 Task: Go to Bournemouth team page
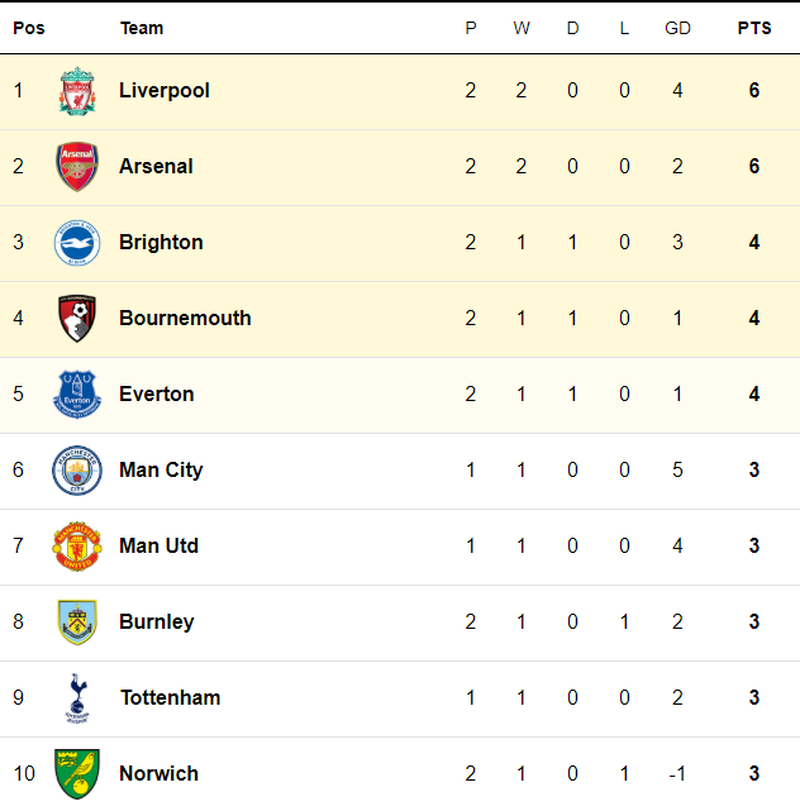click(185, 319)
